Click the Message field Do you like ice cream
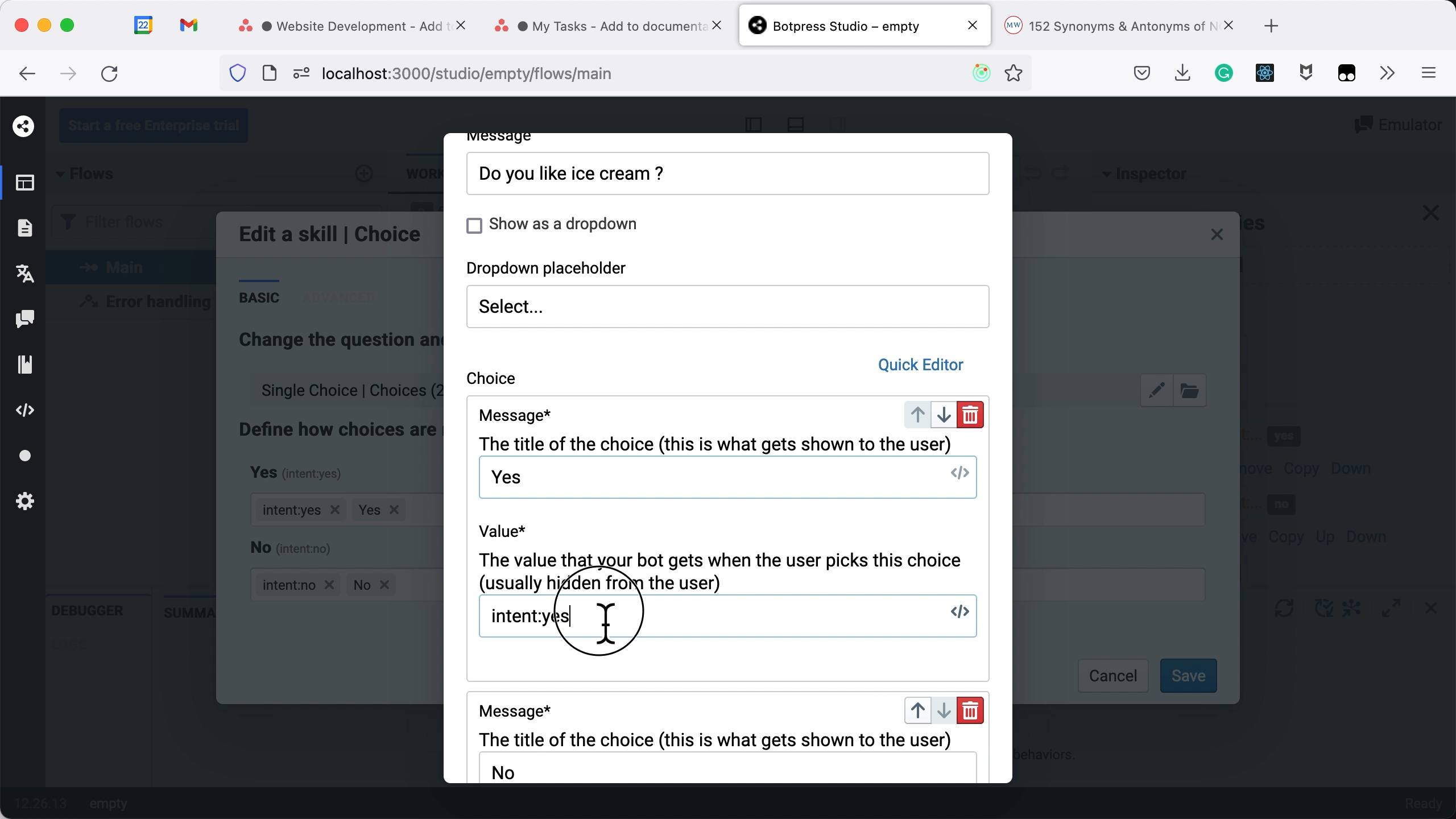 pyautogui.click(x=727, y=173)
